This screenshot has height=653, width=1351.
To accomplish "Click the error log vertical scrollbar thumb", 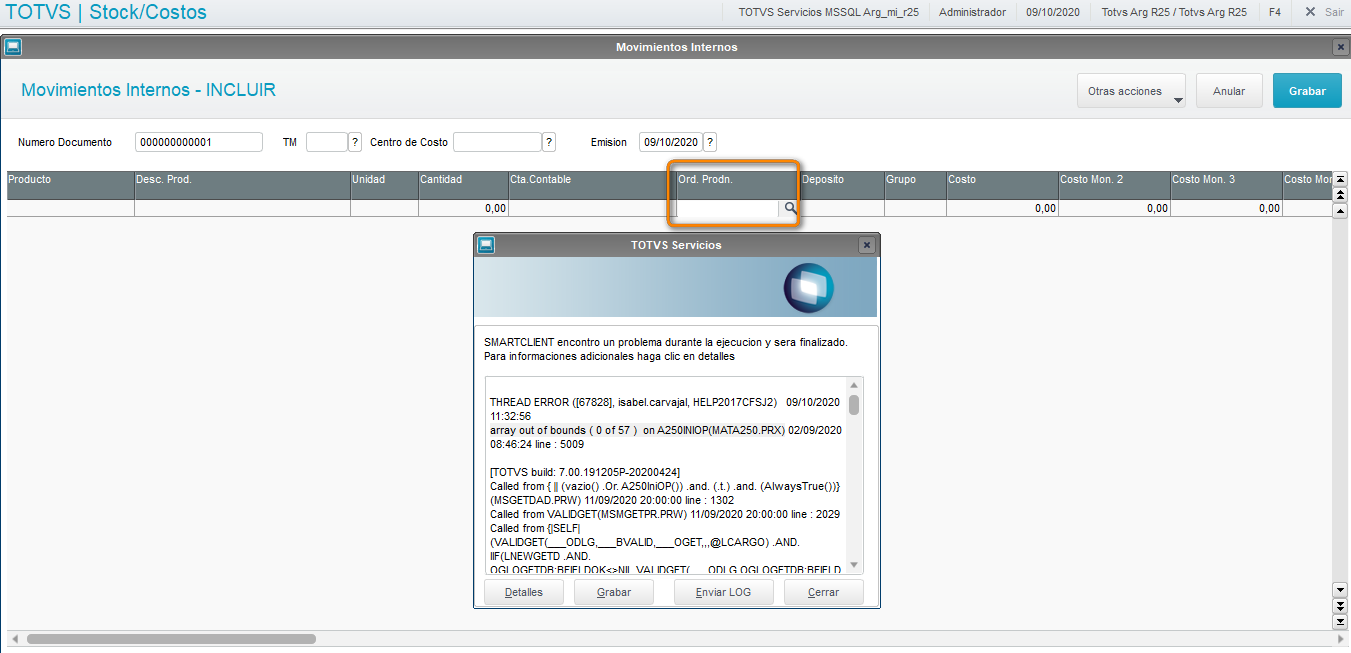I will click(x=854, y=405).
